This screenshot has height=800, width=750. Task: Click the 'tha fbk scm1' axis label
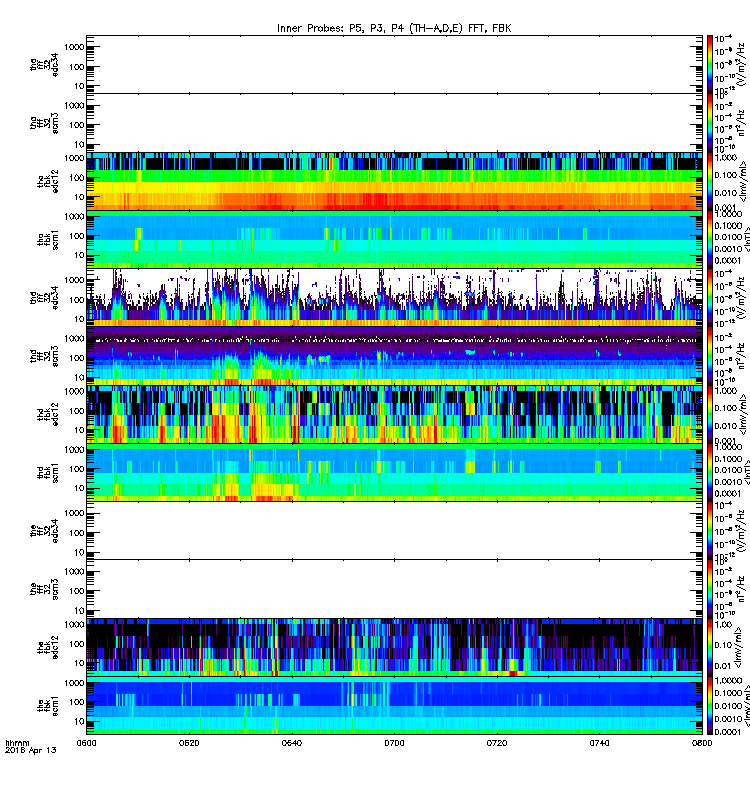(48, 240)
